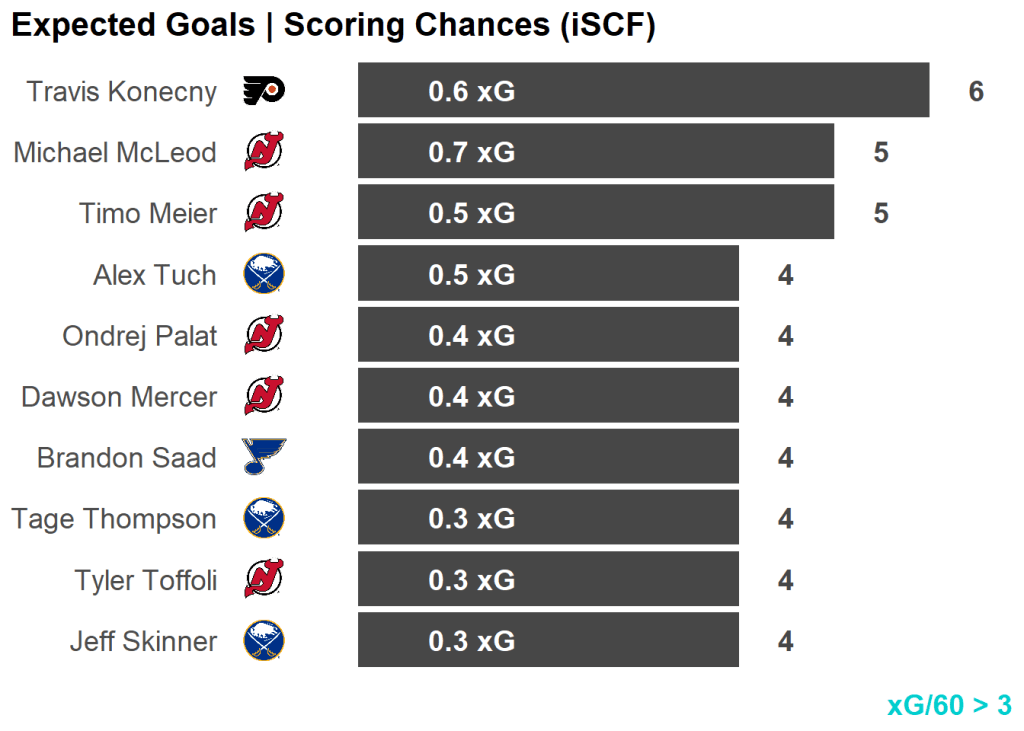This screenshot has width=1024, height=731.
Task: Click Jeff Skinner's 0.3 xG bar
Action: tap(548, 640)
